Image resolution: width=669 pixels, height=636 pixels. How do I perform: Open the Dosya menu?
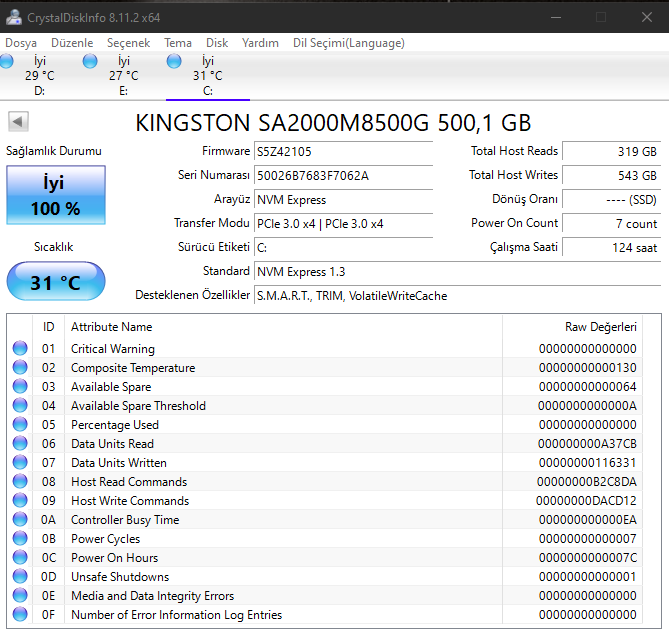21,43
